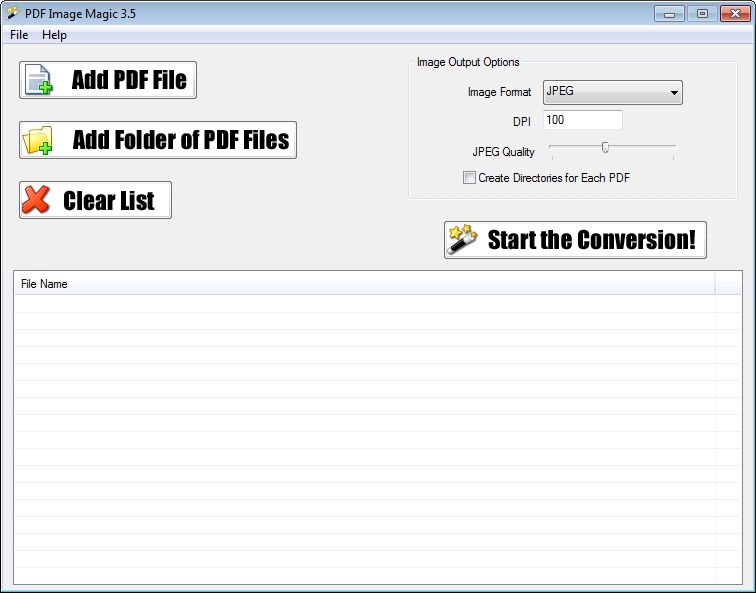Close the PDF Image Magic window
Viewport: 756px width, 593px height.
pos(735,13)
